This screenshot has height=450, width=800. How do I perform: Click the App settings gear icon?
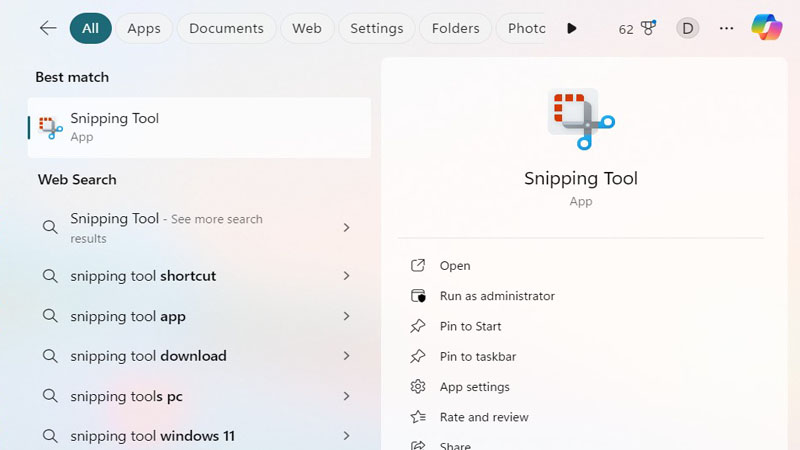pos(418,387)
